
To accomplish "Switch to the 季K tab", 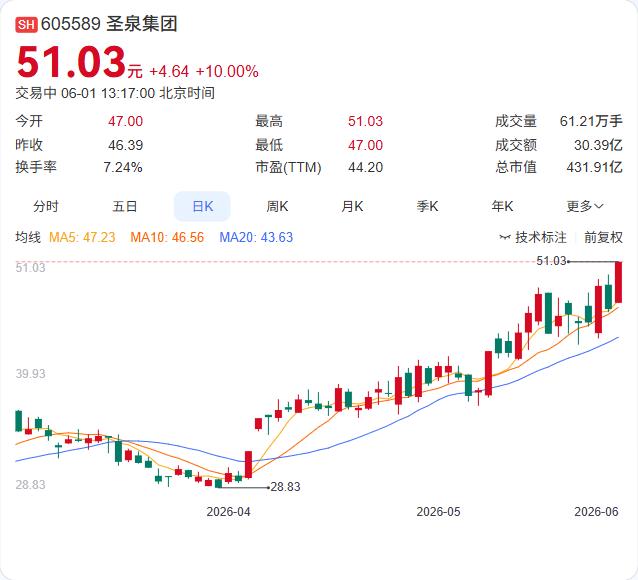I will (427, 206).
